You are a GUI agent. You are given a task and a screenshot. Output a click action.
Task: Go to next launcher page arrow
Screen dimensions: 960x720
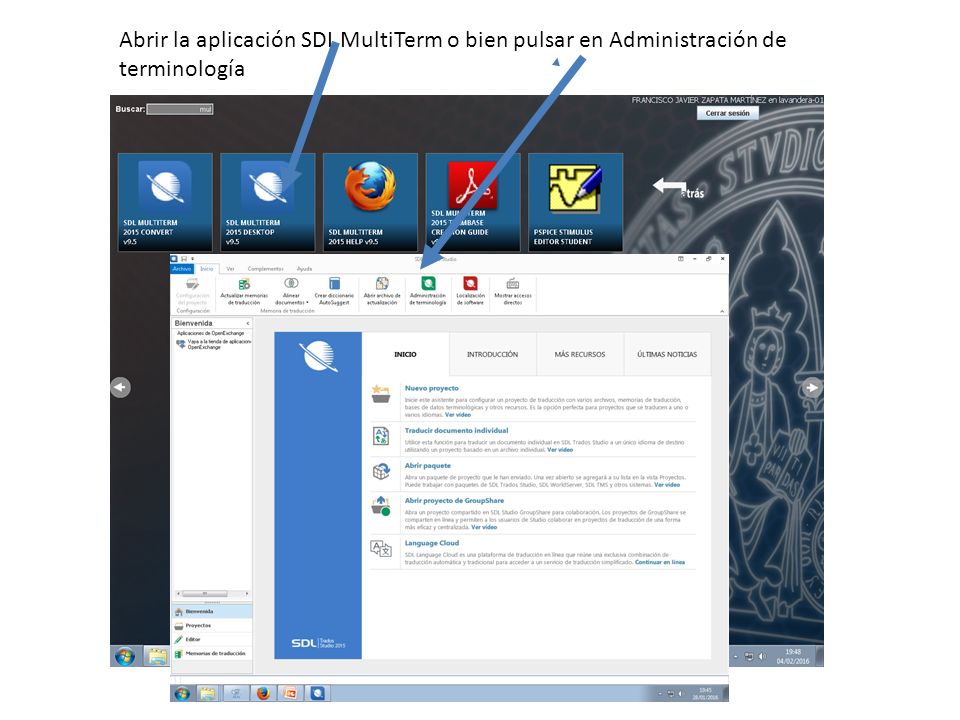coord(812,388)
